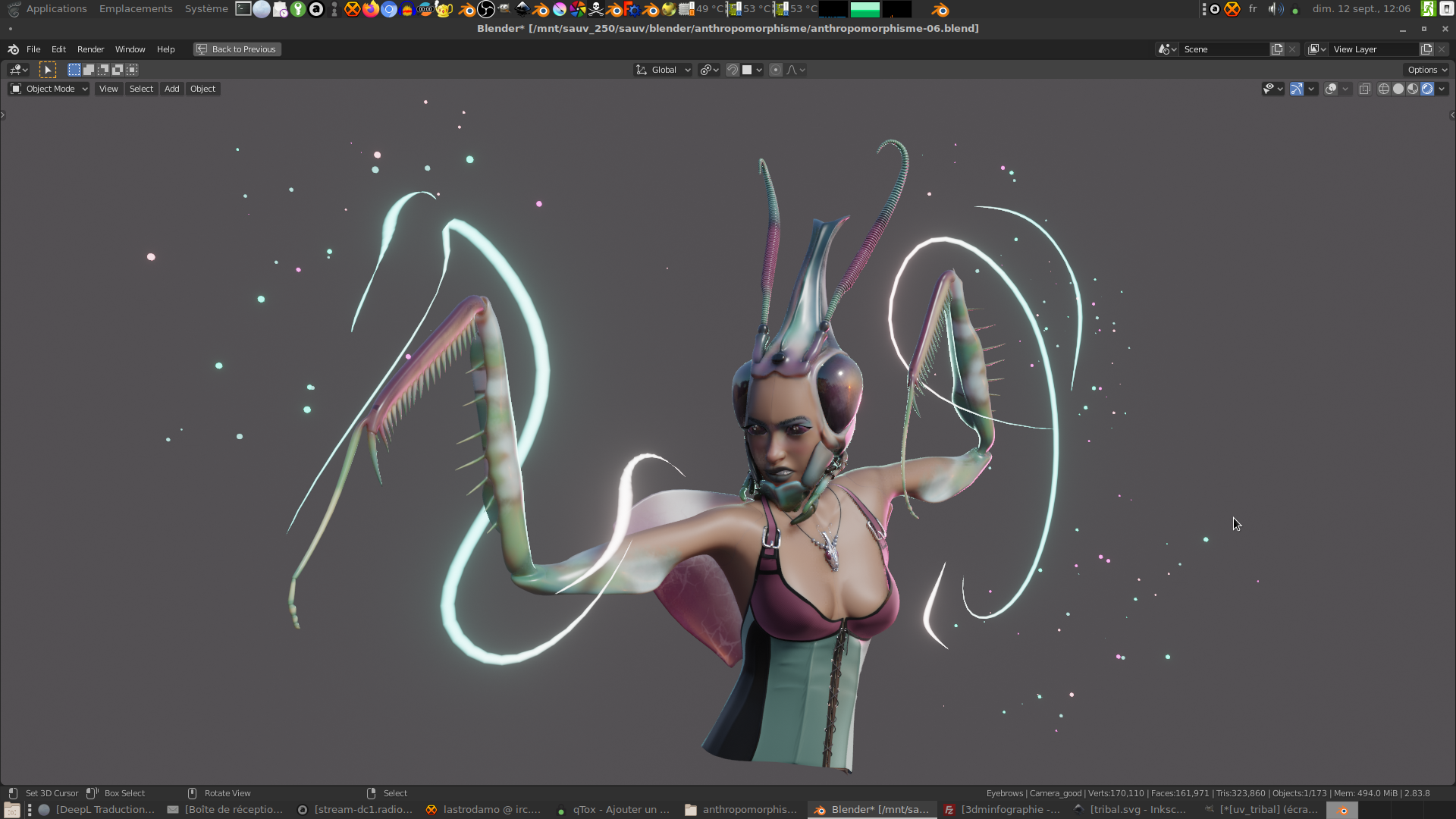Open the pivot point dropdown
1456x819 pixels.
pos(709,70)
